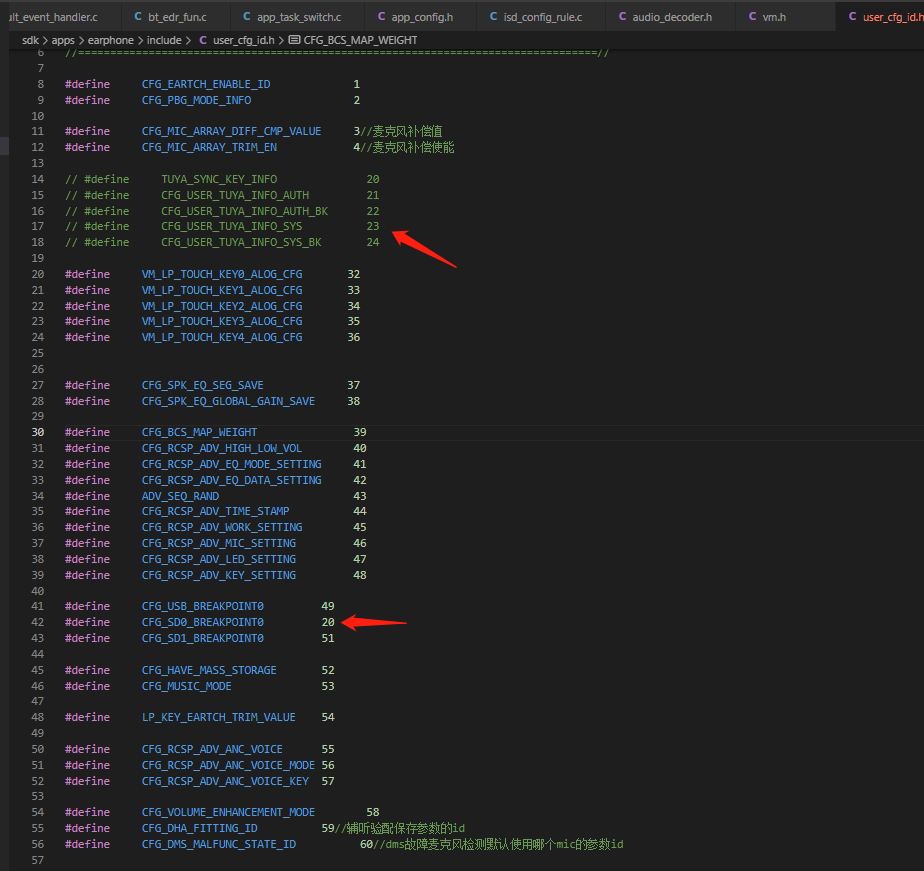Click the ADV_SEQ_RAND macro name

pos(180,496)
